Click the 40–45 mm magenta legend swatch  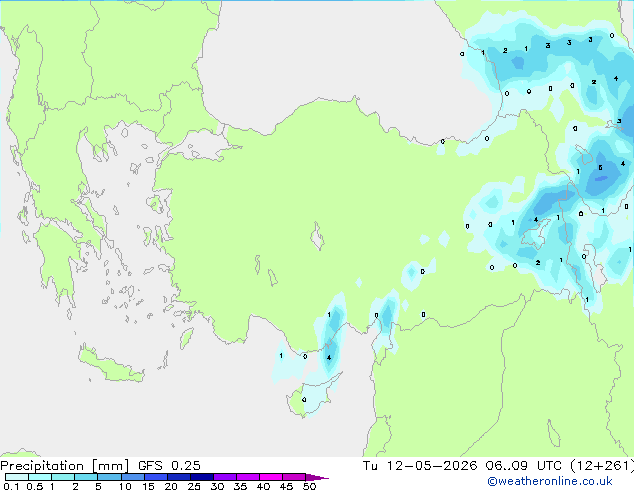tap(271, 477)
